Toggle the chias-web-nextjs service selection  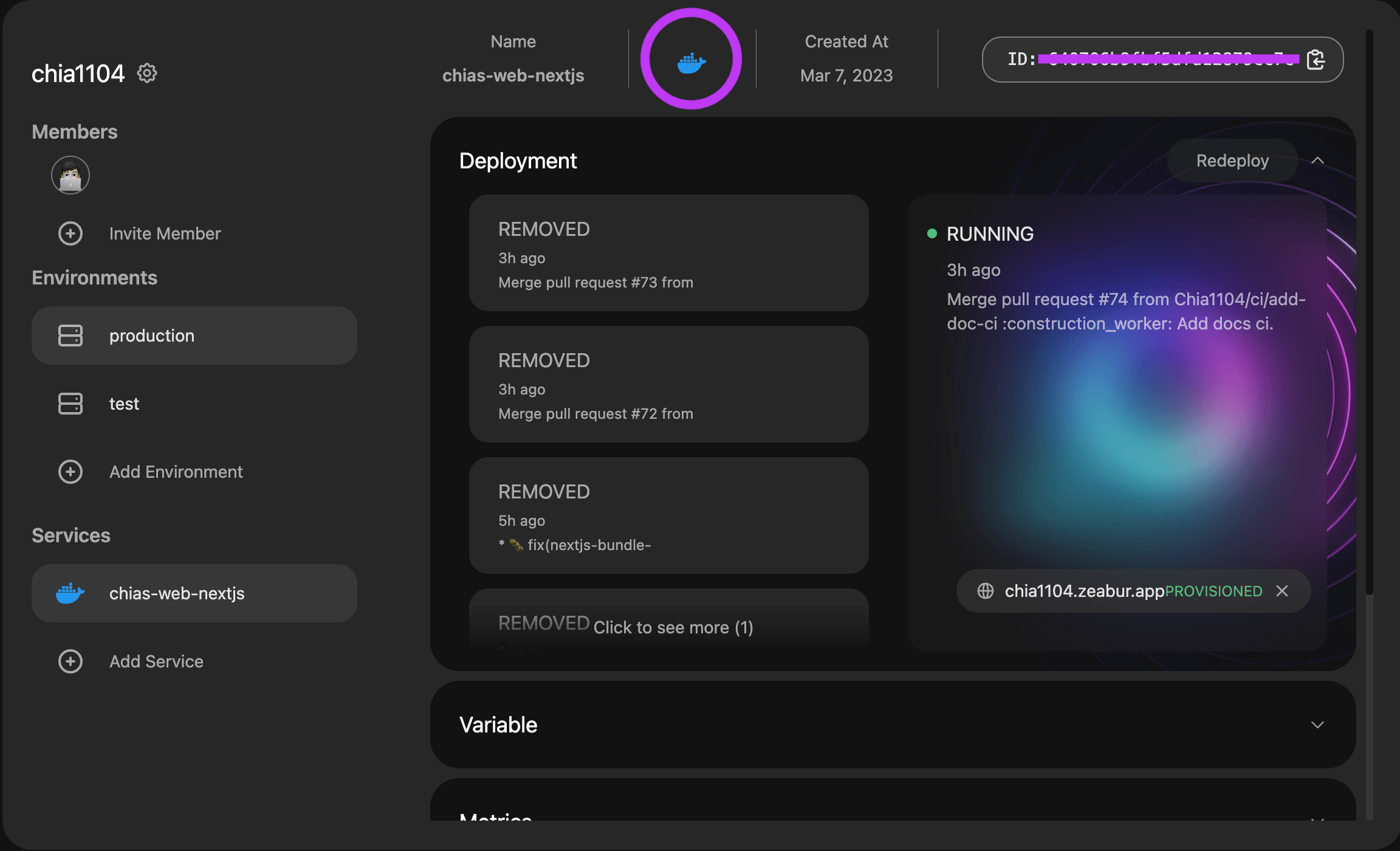point(194,592)
